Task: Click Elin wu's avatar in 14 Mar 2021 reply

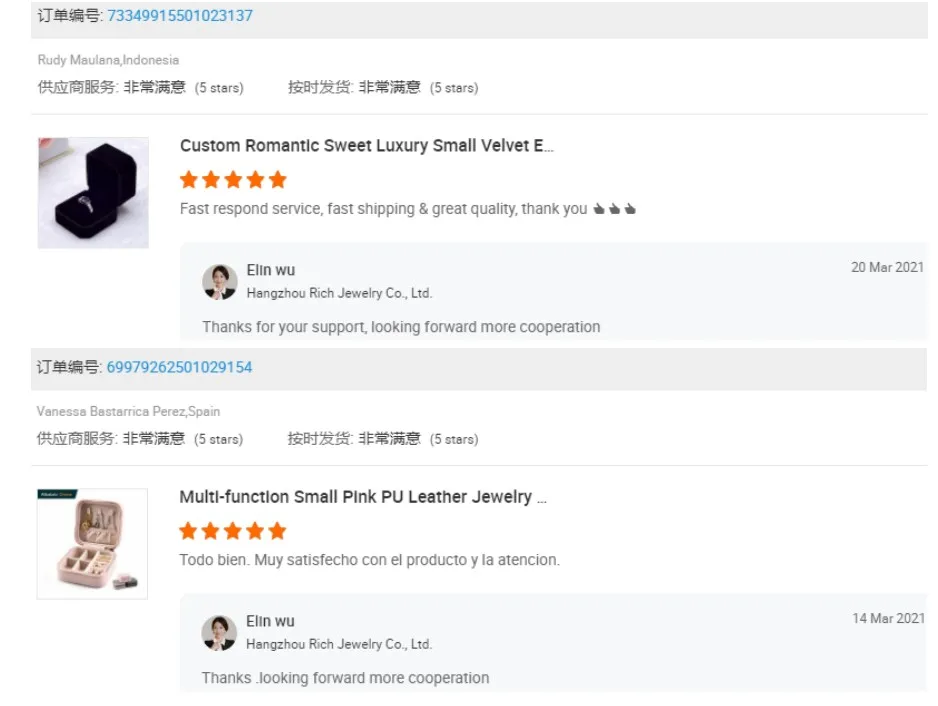Action: coord(219,633)
